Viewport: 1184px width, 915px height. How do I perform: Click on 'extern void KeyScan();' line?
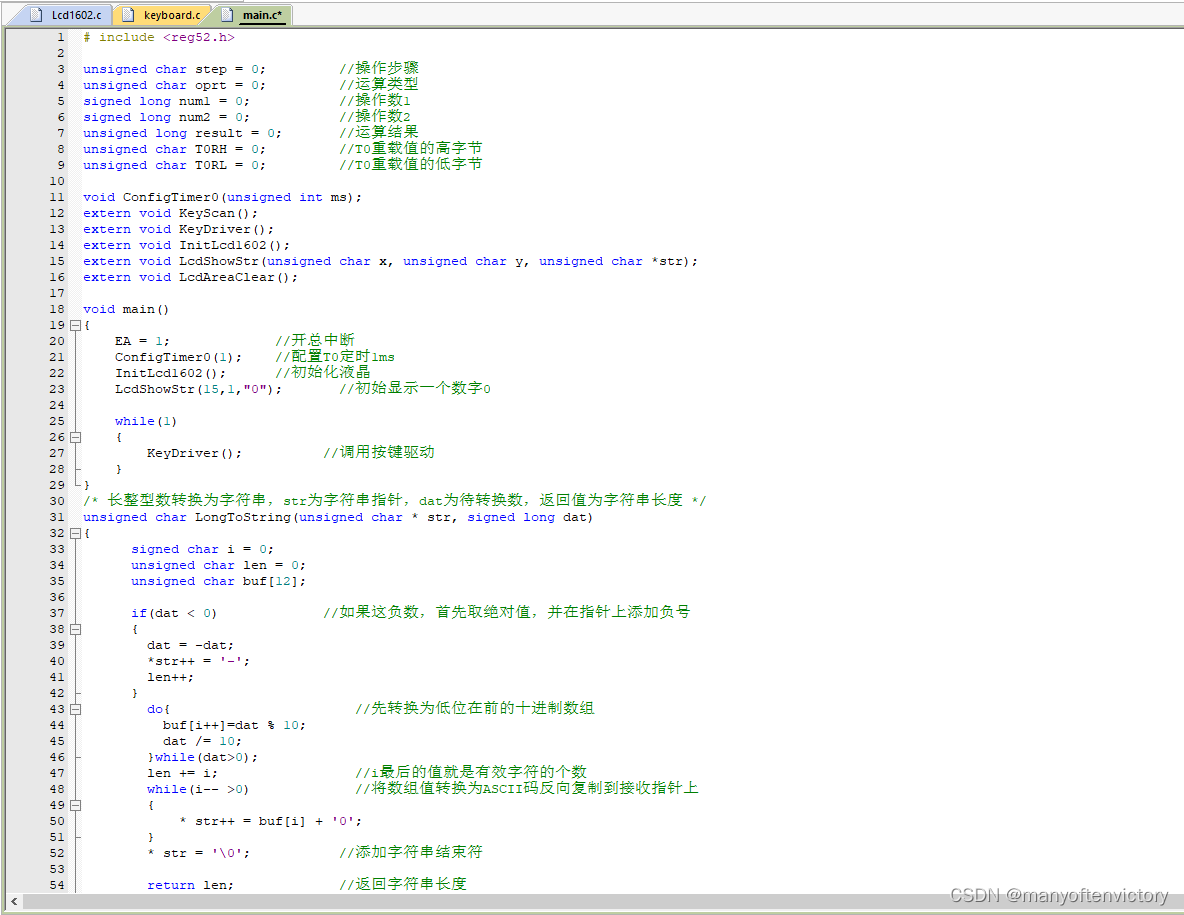click(x=171, y=213)
